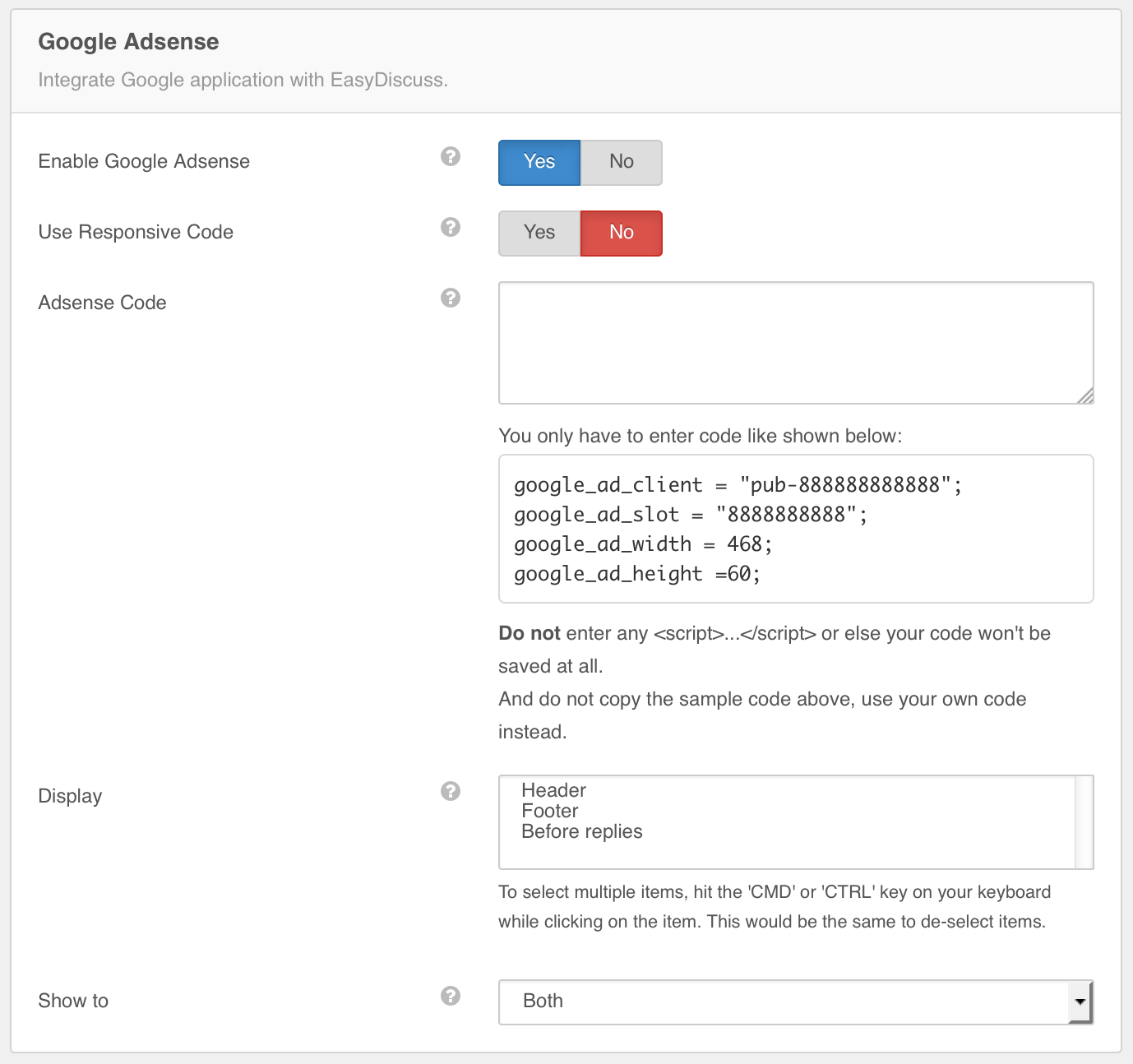Click the Enable Google Adsense label
Viewport: 1133px width, 1064px height.
pos(144,161)
